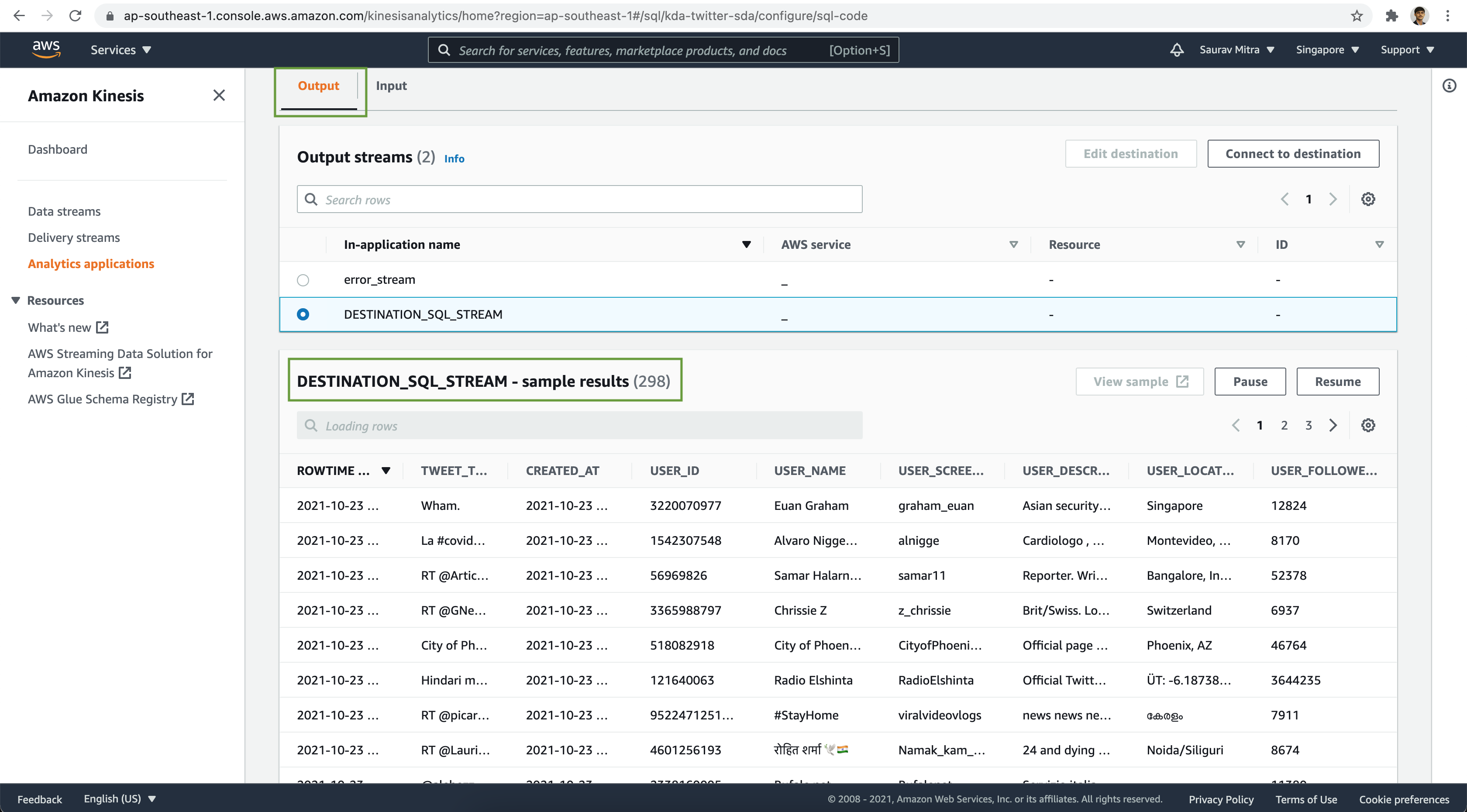Switch to Output tab
The image size is (1467, 812).
[318, 86]
